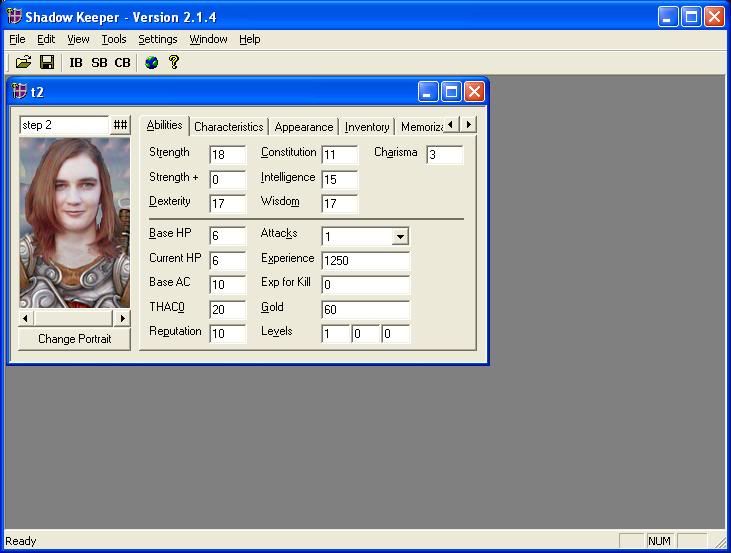Screen dimensions: 731x553
Task: Click the Save floppy disk icon
Action: 46,62
